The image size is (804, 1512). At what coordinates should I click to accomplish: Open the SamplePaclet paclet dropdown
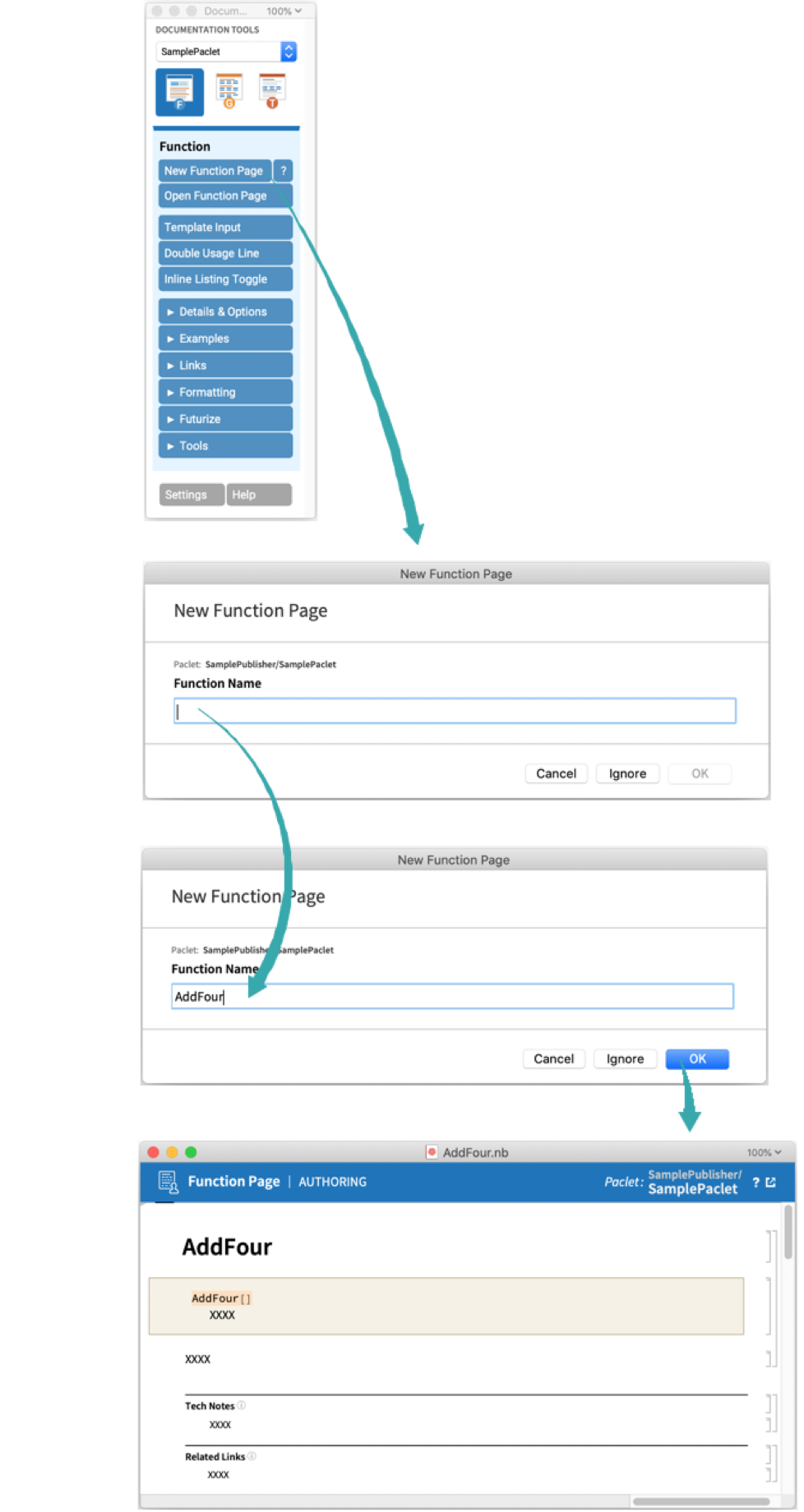coord(288,52)
